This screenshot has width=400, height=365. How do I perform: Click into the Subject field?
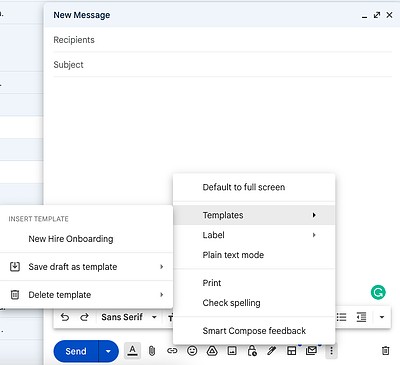(222, 65)
